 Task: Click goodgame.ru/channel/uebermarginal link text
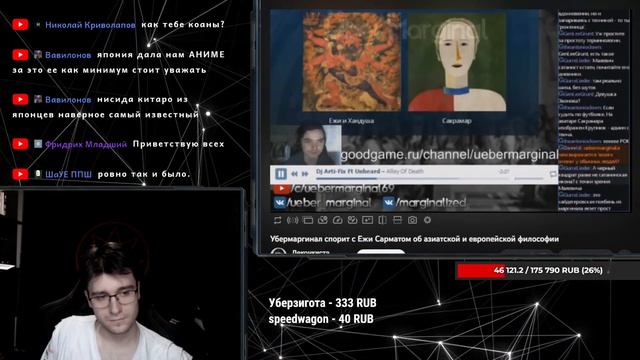coord(449,155)
